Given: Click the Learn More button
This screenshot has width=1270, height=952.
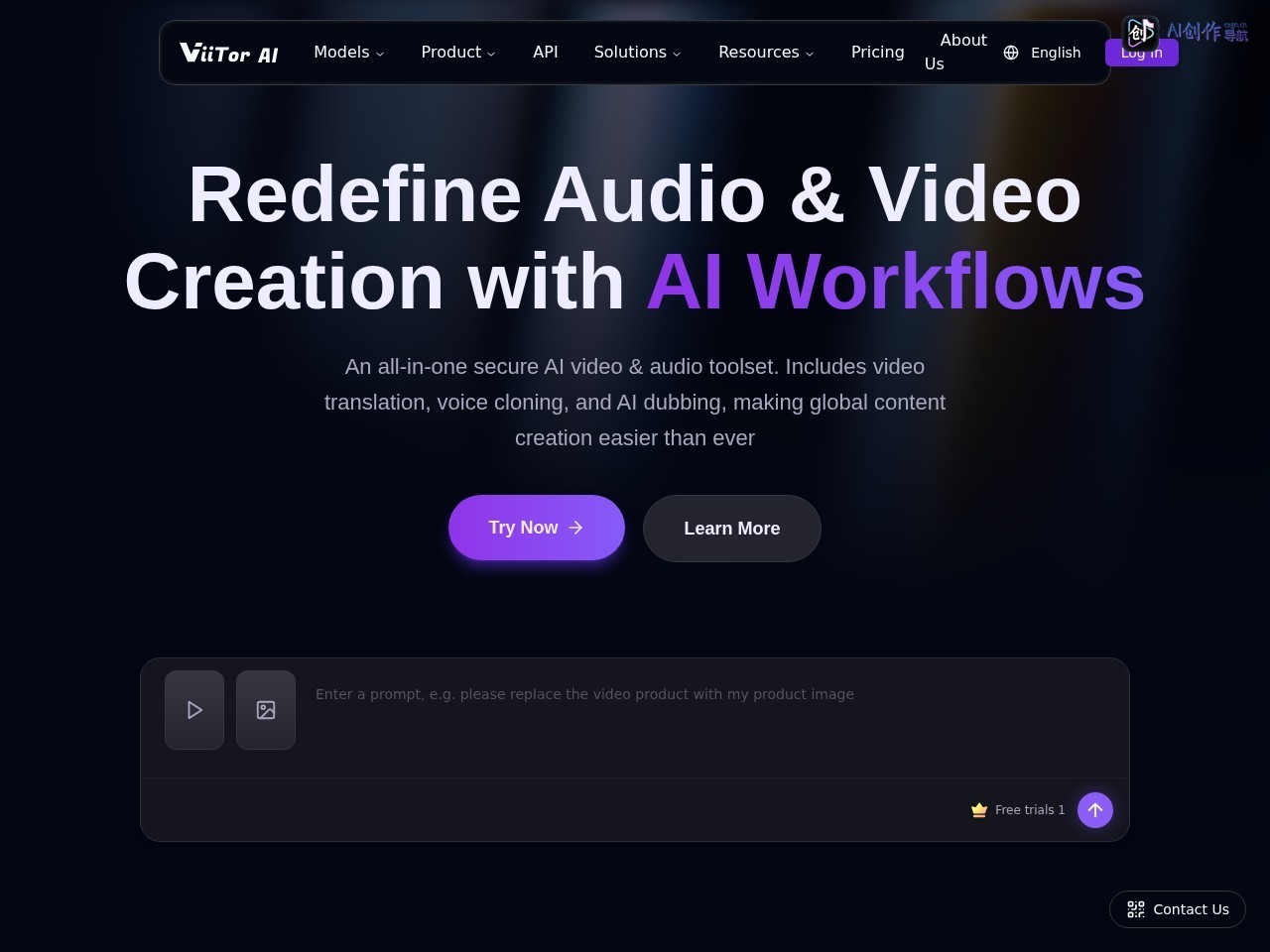Looking at the screenshot, I should point(732,529).
